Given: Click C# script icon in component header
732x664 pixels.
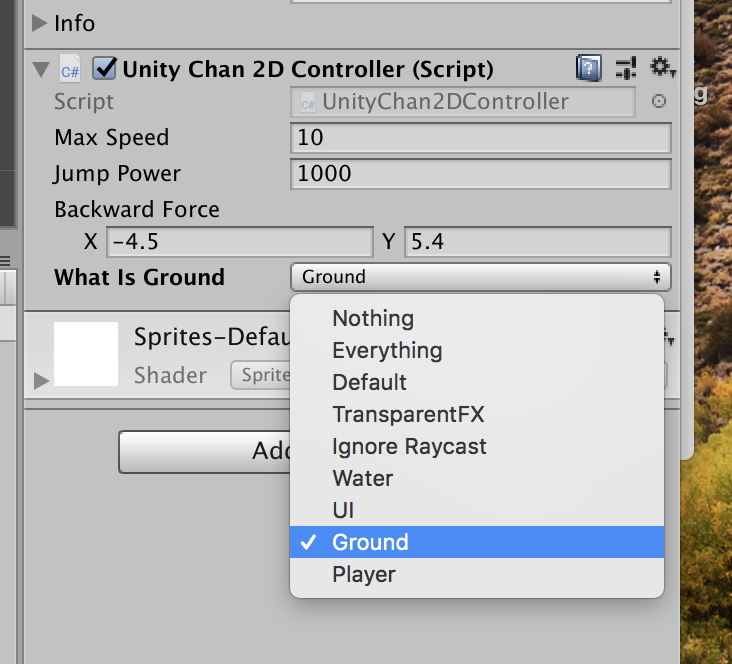Looking at the screenshot, I should point(70,69).
